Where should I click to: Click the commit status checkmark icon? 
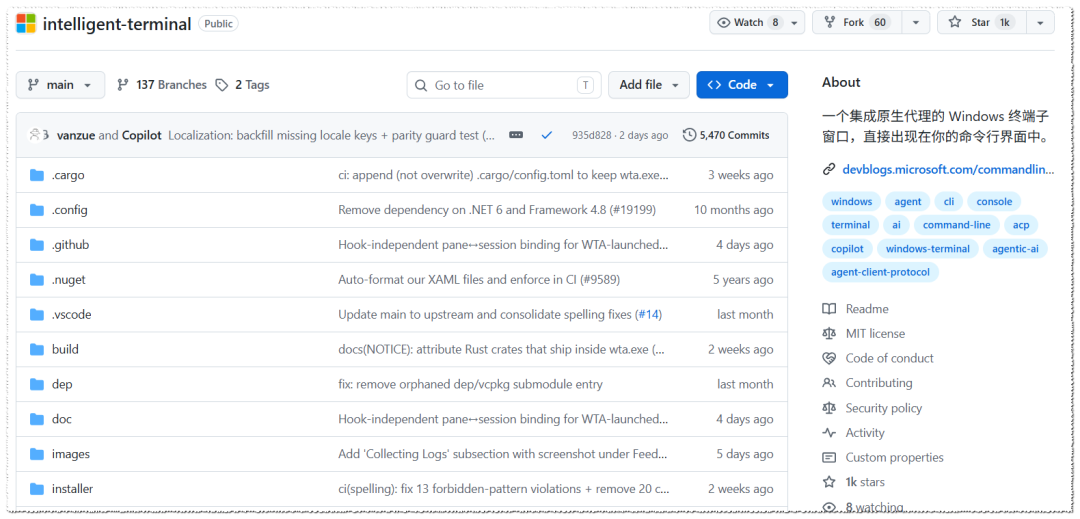547,136
